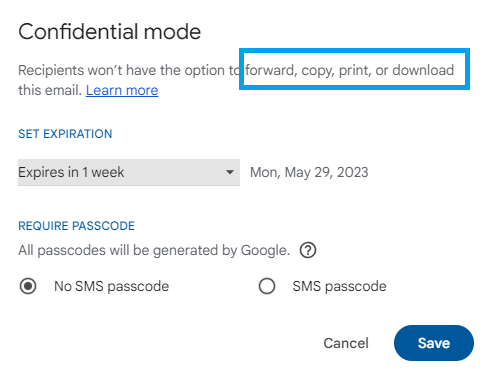489x379 pixels.
Task: Save the confidential mode settings
Action: tap(434, 343)
